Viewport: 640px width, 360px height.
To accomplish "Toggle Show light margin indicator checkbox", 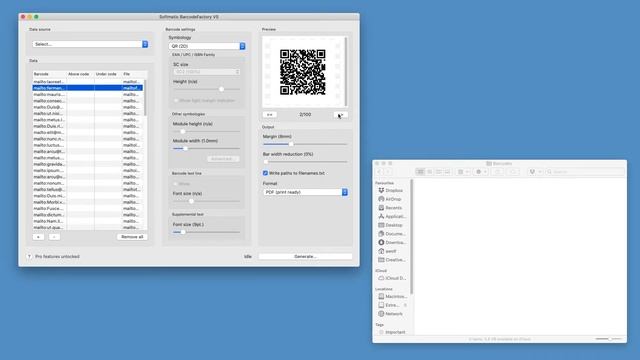I will (176, 100).
